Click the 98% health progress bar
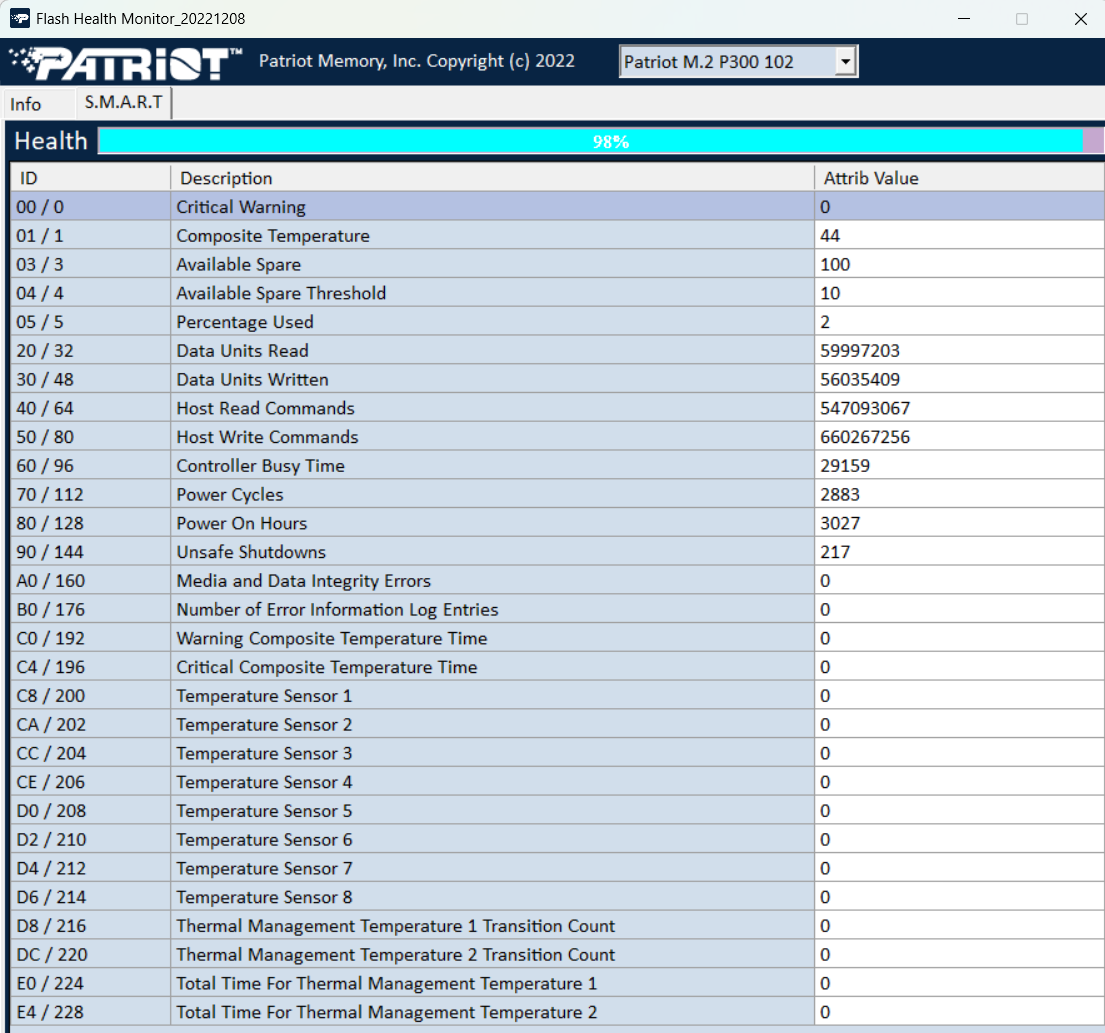 click(x=600, y=141)
